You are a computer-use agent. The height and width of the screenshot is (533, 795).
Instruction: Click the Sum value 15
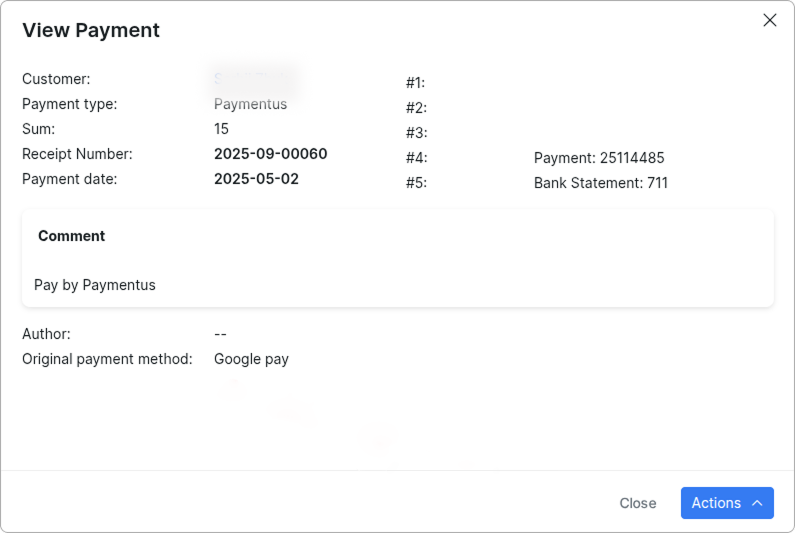pos(221,129)
